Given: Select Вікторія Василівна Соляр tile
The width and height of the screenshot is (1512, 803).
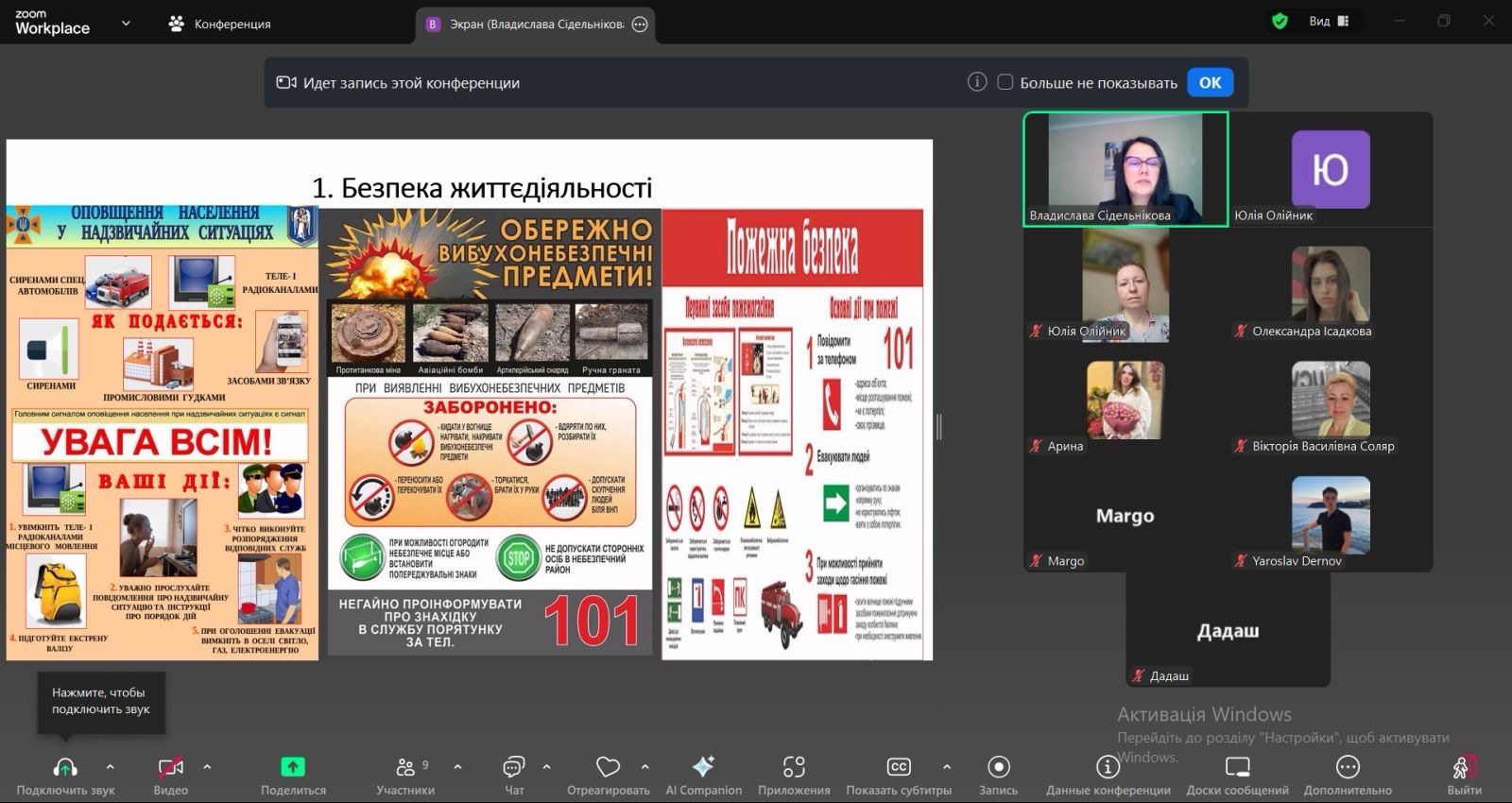Looking at the screenshot, I should (x=1331, y=400).
